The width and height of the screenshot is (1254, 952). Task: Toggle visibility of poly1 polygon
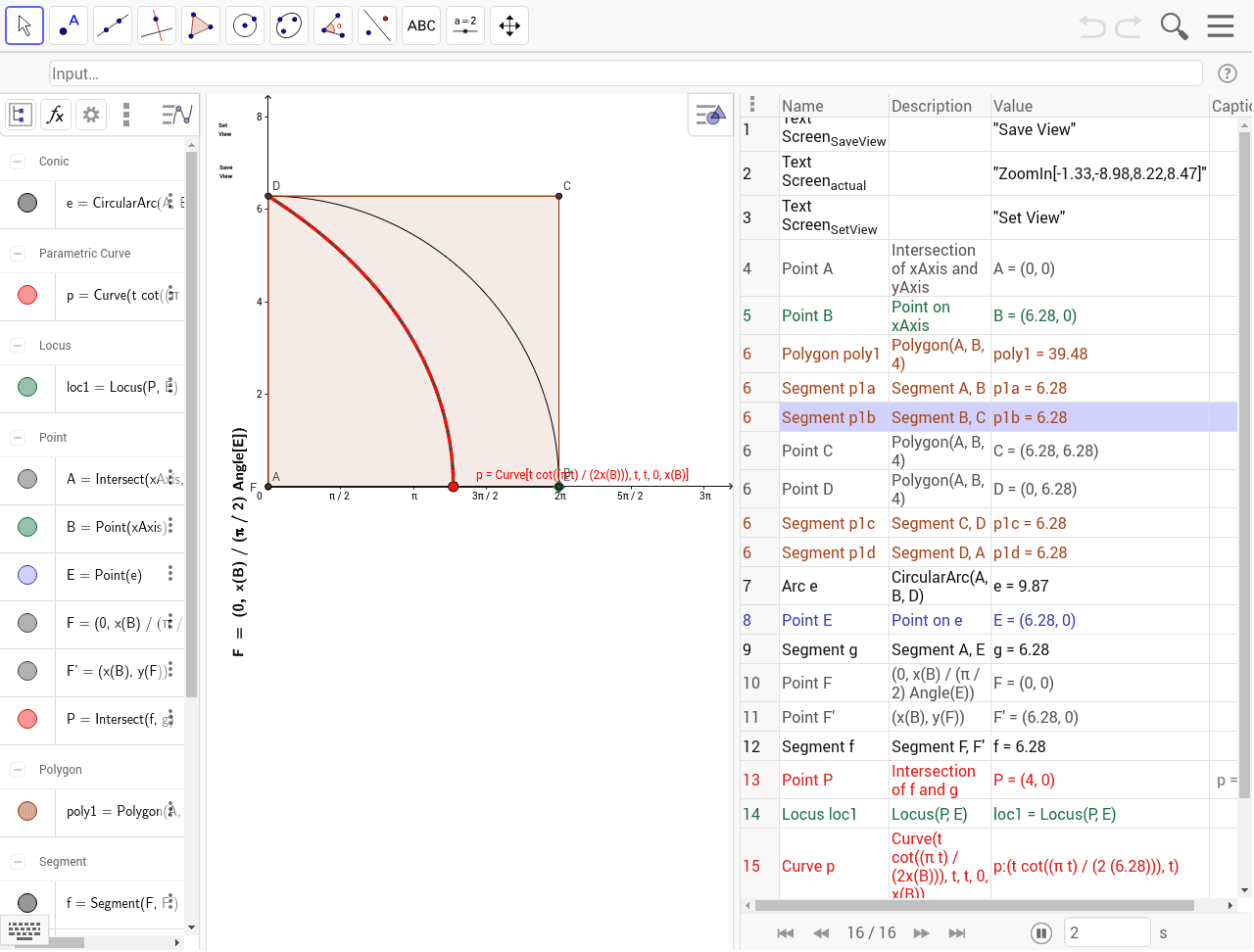tap(27, 811)
